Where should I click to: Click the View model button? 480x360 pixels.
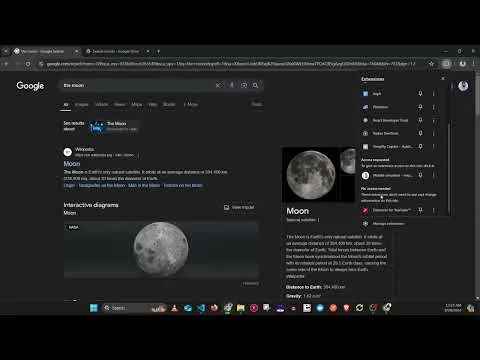click(x=239, y=207)
